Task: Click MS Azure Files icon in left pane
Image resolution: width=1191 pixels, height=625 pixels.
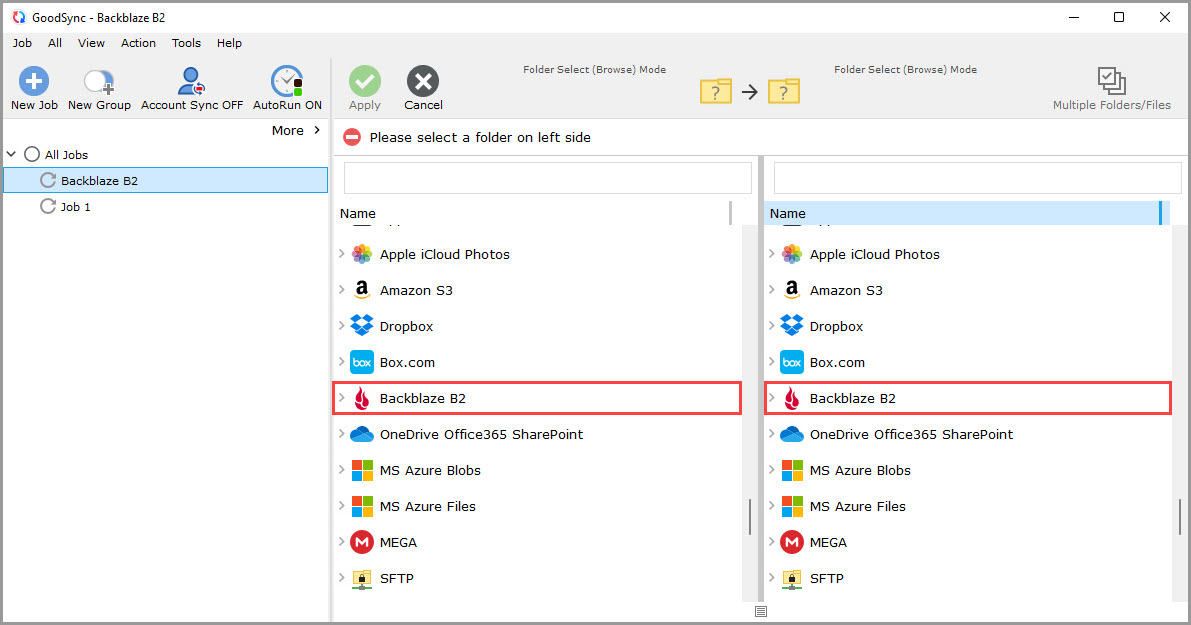Action: (362, 506)
